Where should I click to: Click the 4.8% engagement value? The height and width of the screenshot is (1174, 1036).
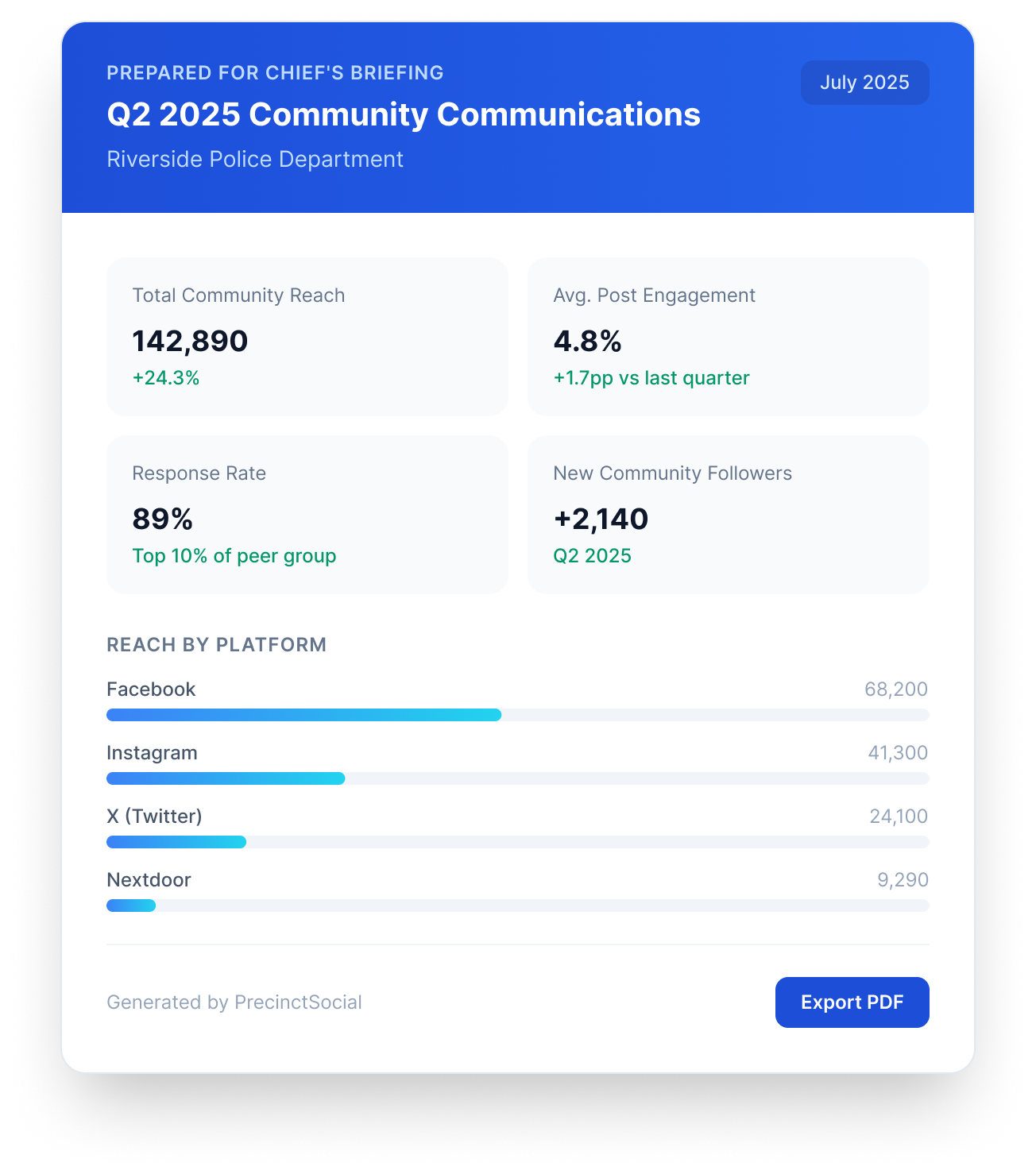[x=587, y=341]
